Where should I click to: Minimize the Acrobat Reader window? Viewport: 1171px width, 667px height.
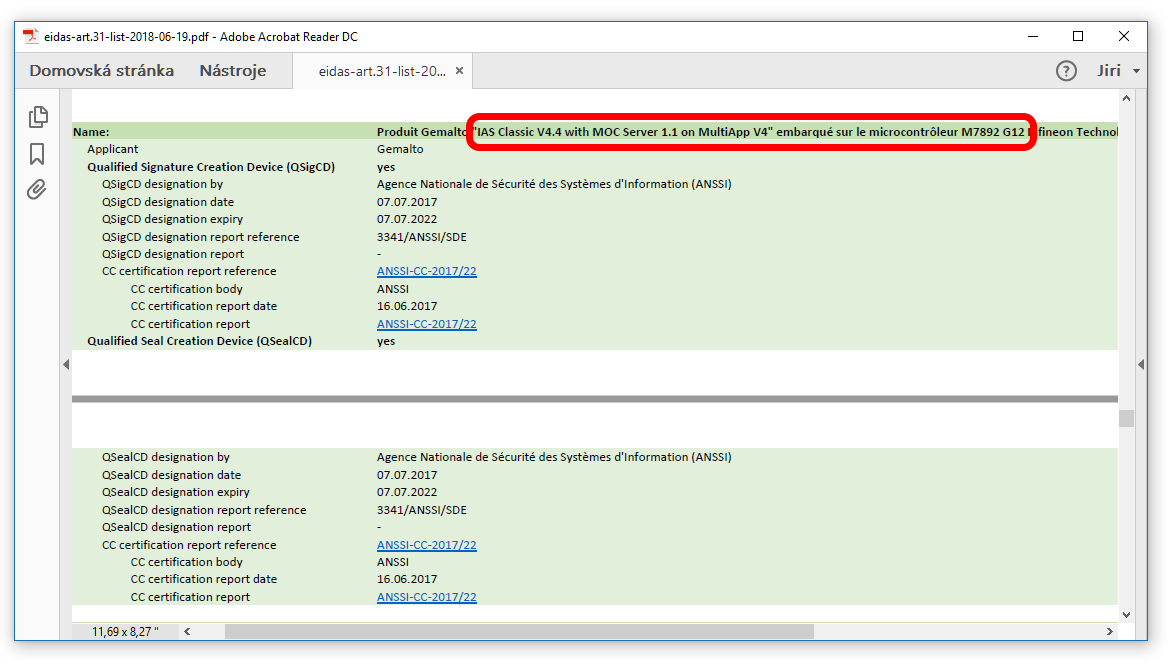tap(1033, 36)
